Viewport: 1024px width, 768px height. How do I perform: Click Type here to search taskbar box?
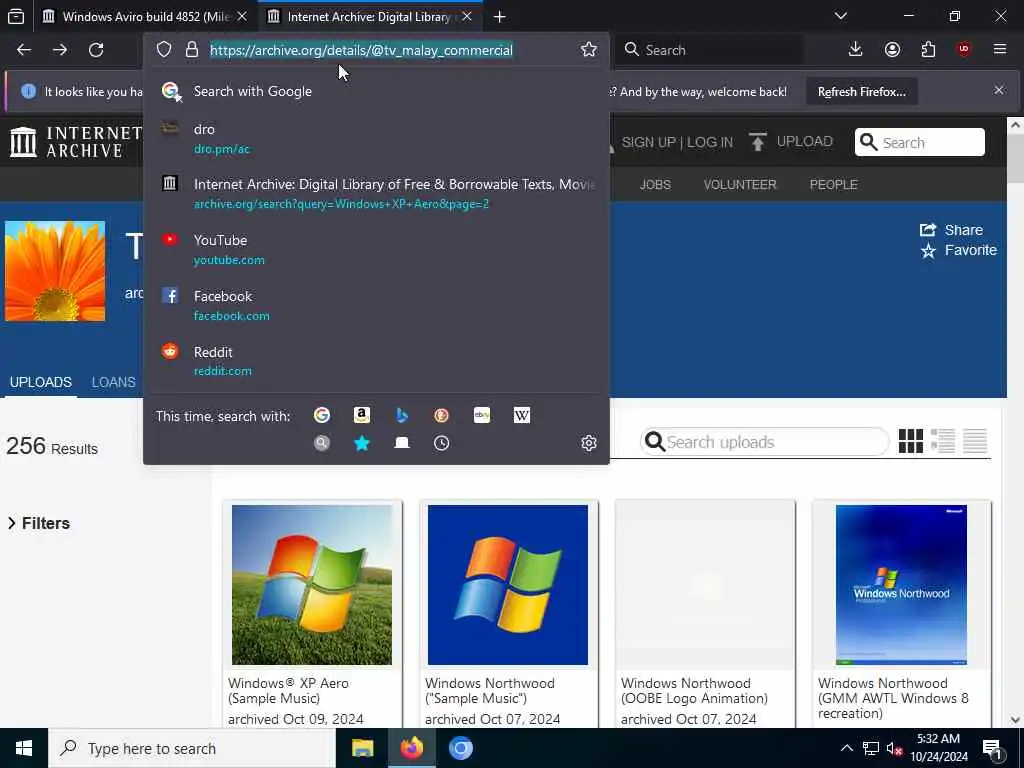[191, 748]
